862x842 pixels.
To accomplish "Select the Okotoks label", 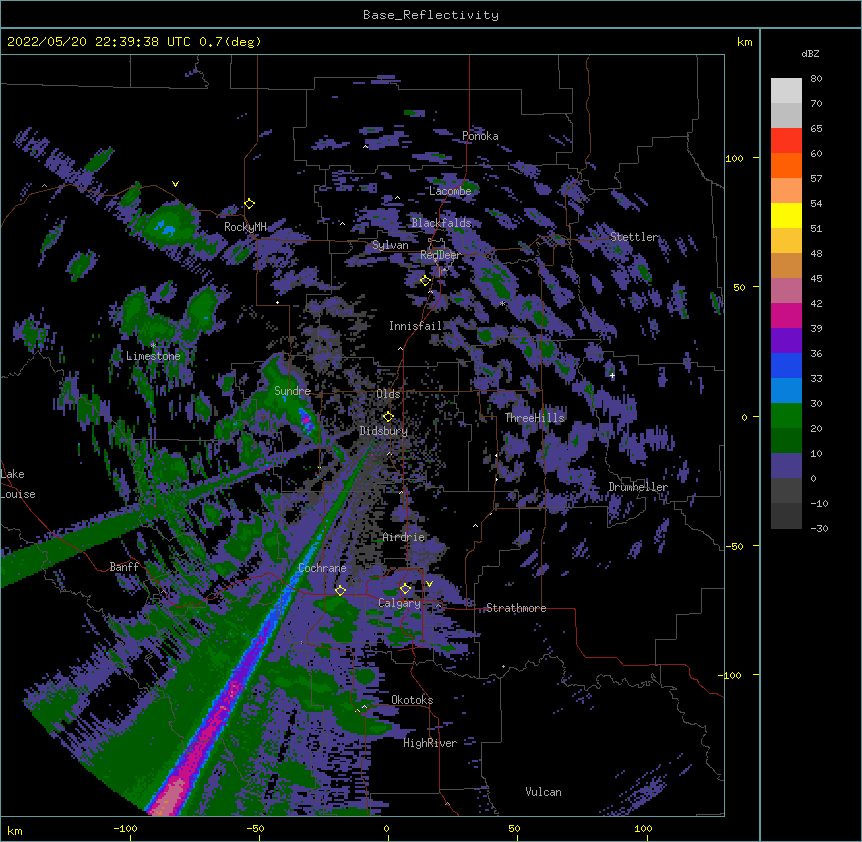I will 412,700.
